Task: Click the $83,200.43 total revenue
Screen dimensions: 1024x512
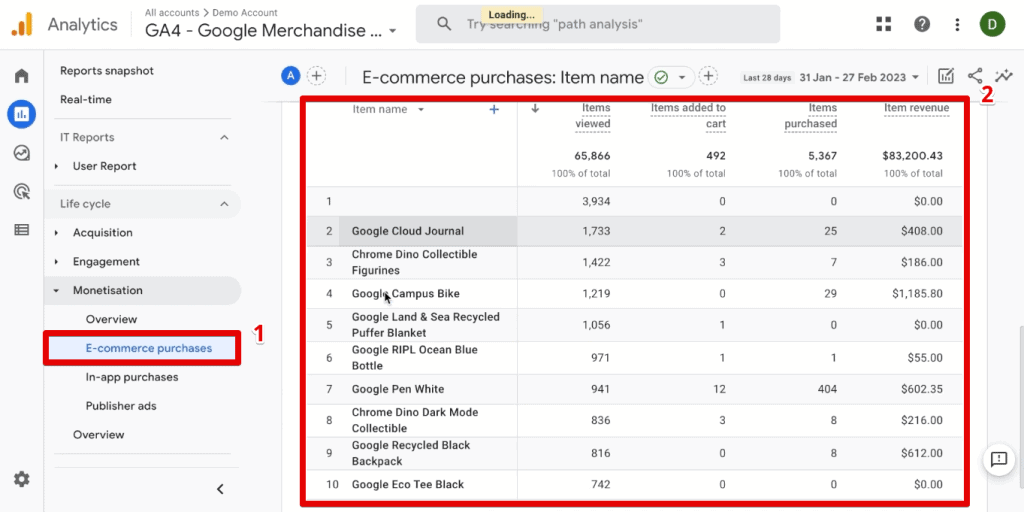Action: (912, 156)
